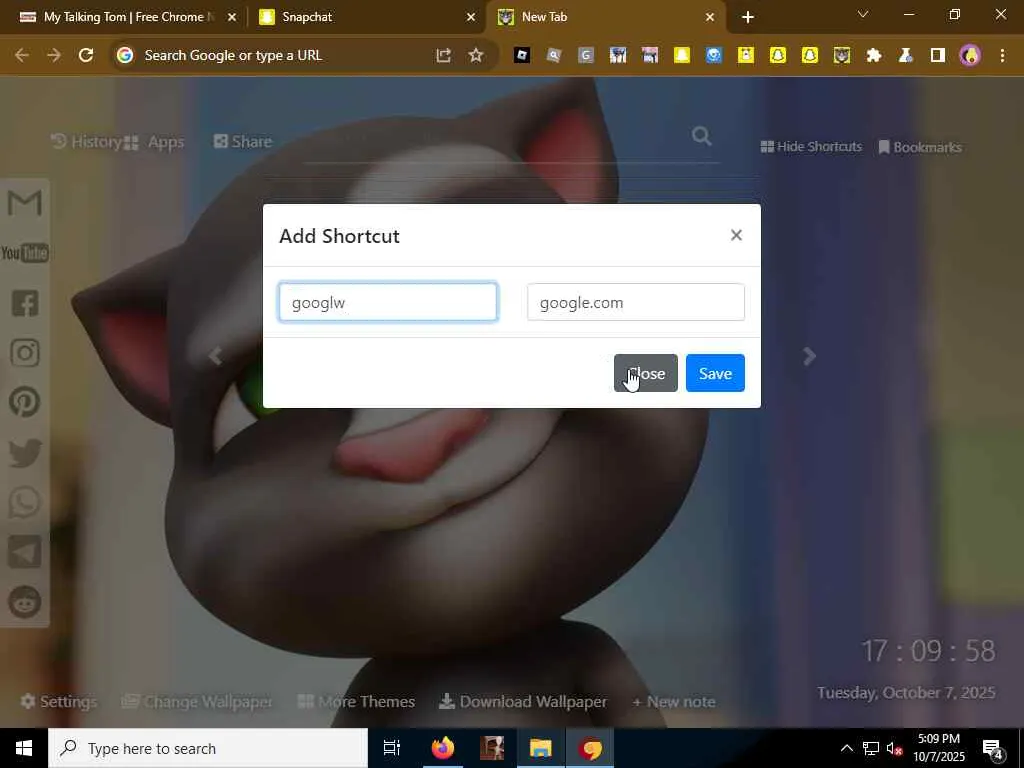The height and width of the screenshot is (768, 1024).
Task: Open Apps on the new tab page
Action: (154, 142)
